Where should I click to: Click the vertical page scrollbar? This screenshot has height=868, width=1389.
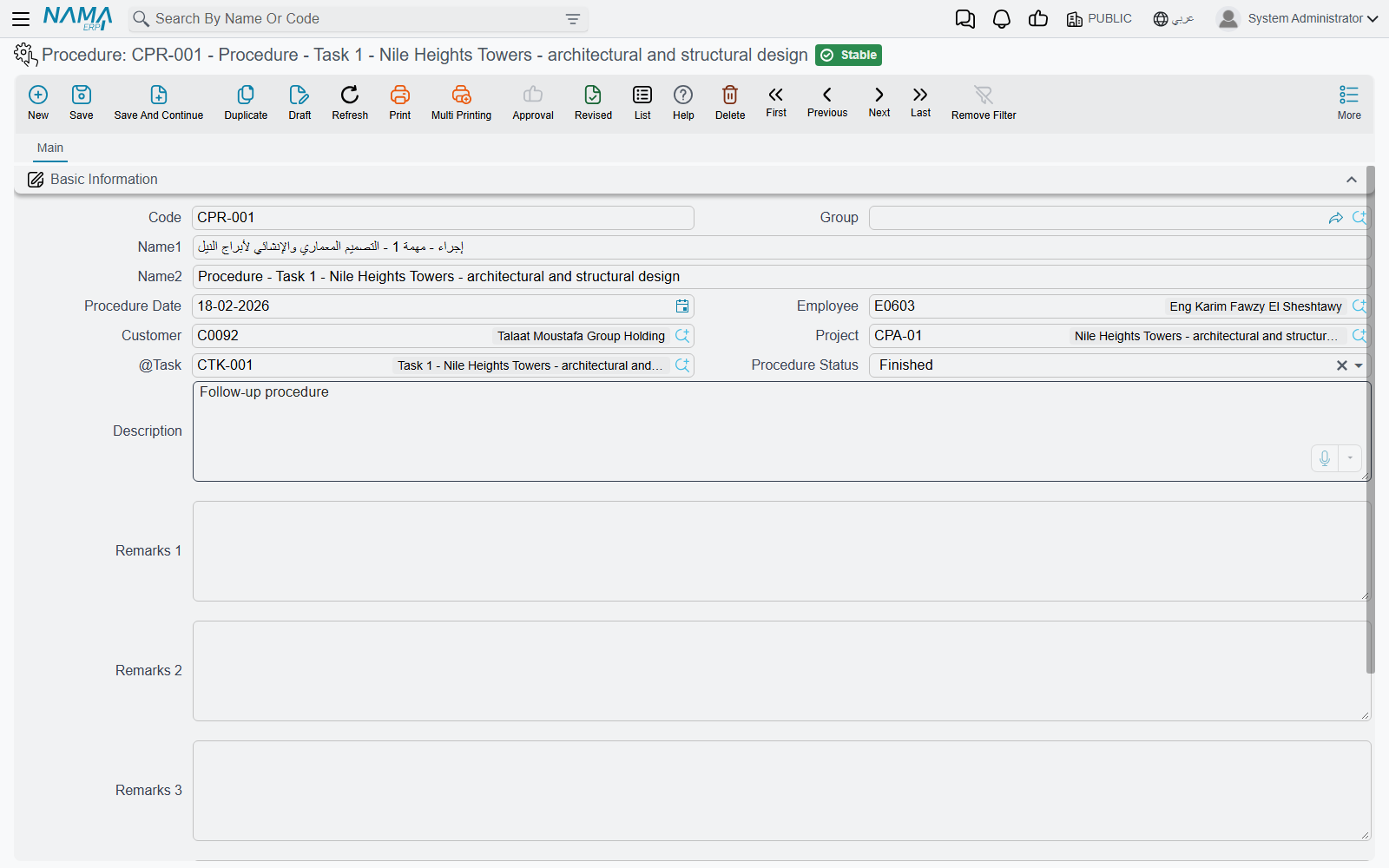pos(1371,420)
